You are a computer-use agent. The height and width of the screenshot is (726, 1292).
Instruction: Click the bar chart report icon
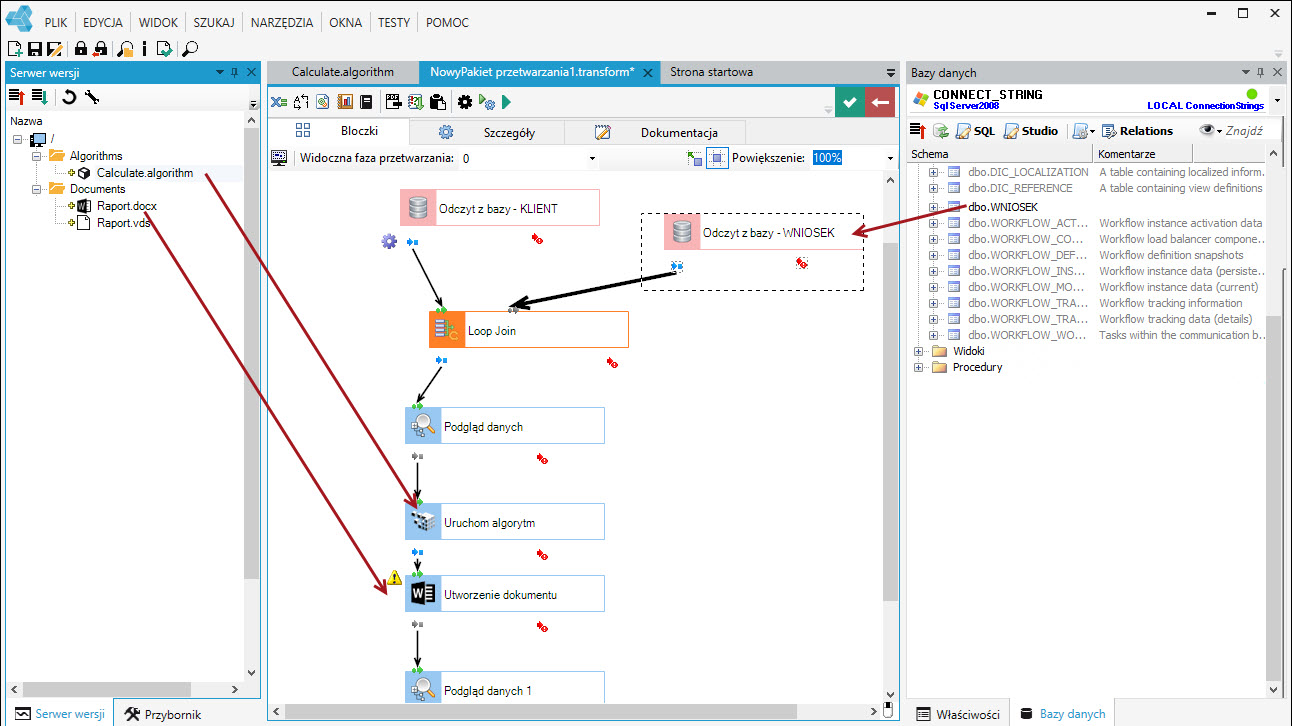(x=345, y=101)
